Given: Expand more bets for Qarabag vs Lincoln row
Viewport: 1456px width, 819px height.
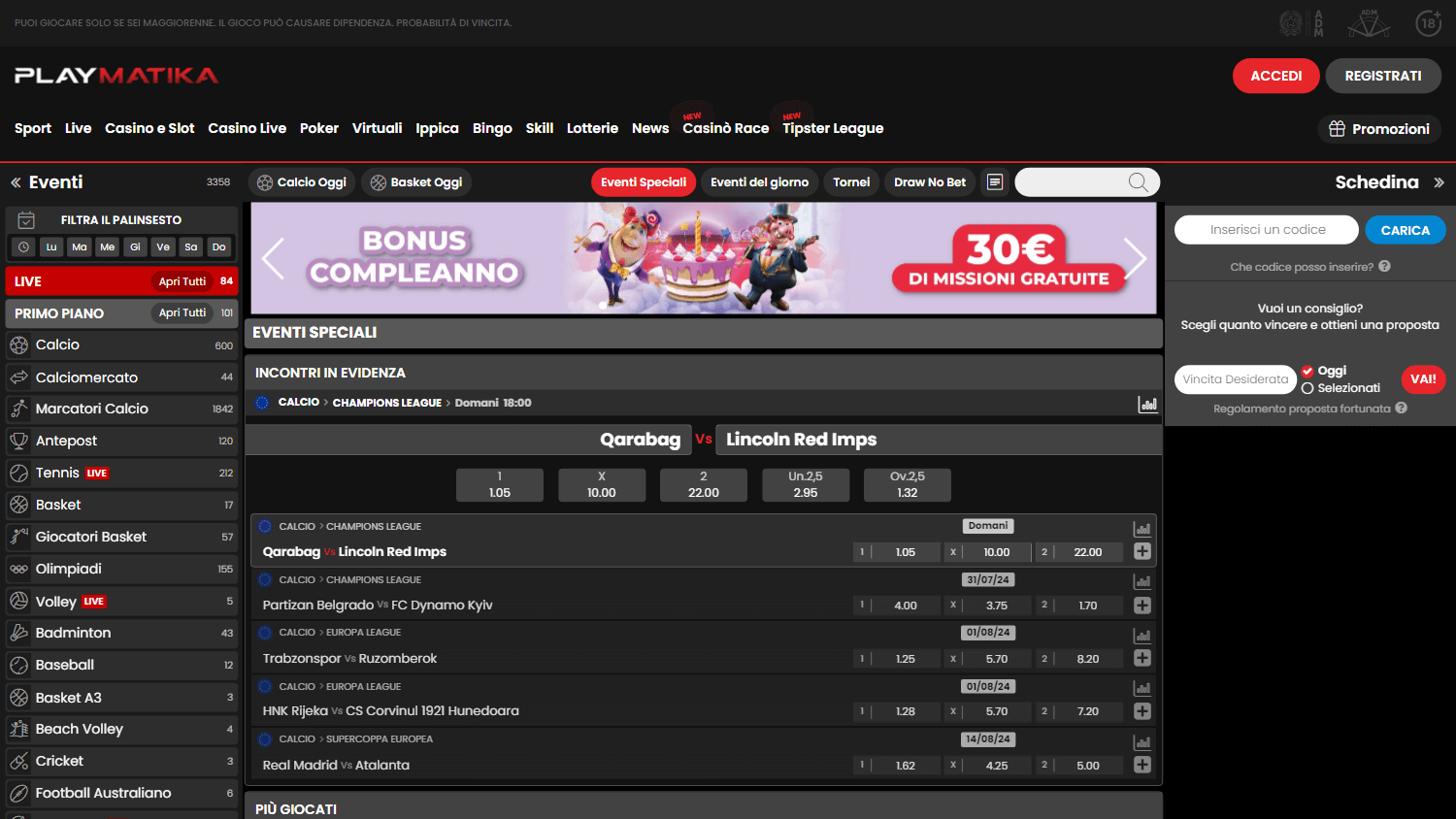Looking at the screenshot, I should coord(1142,551).
